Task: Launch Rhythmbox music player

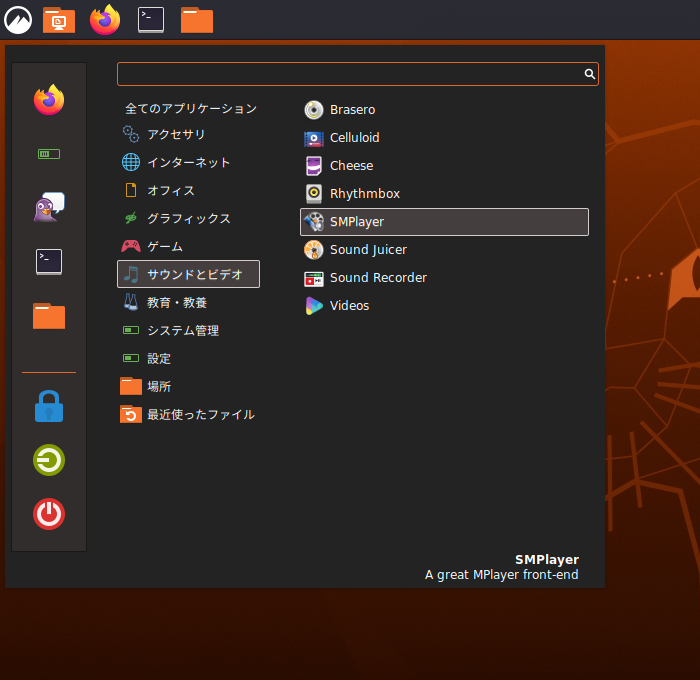Action: coord(444,194)
